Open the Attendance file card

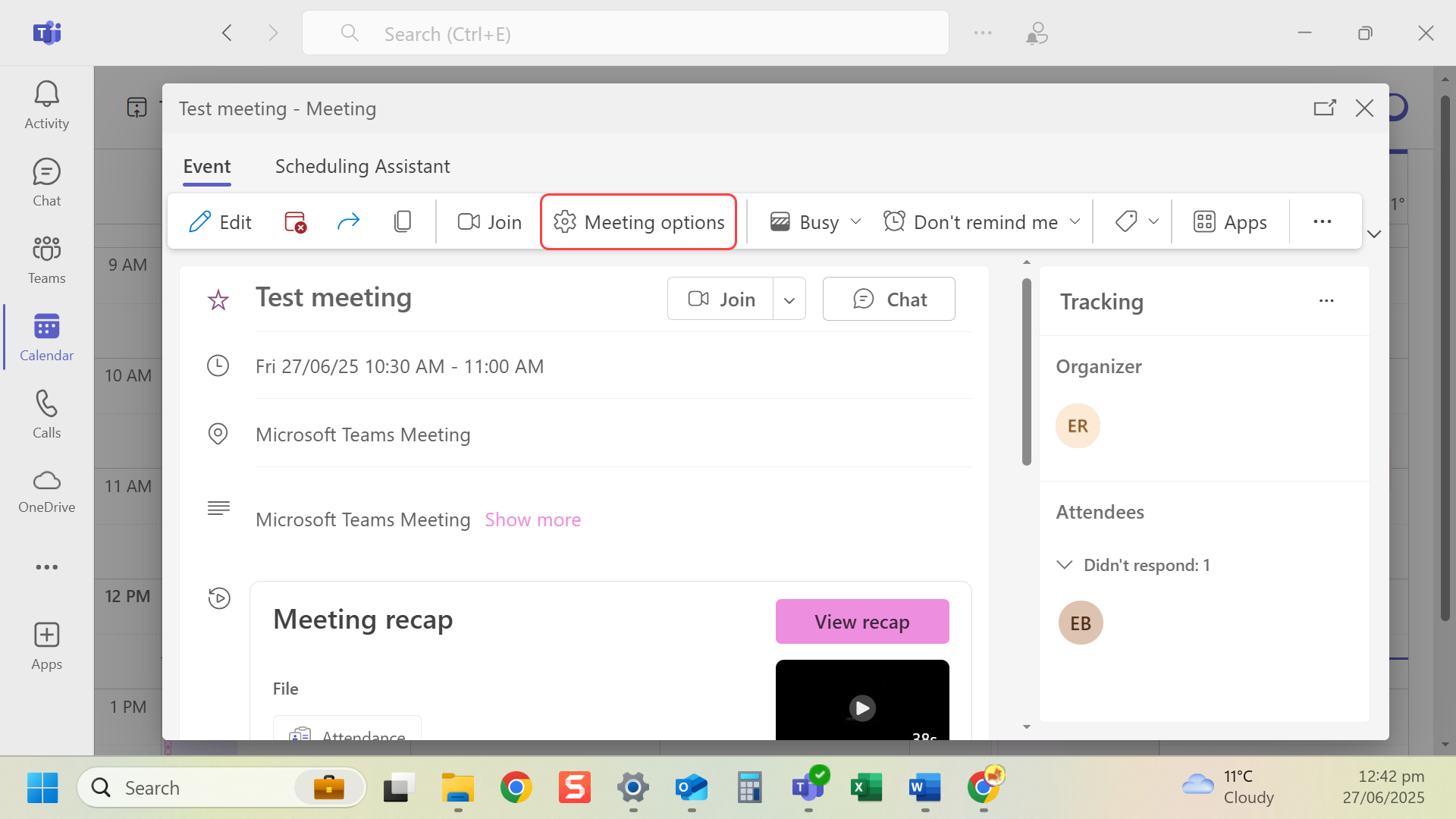point(347,729)
